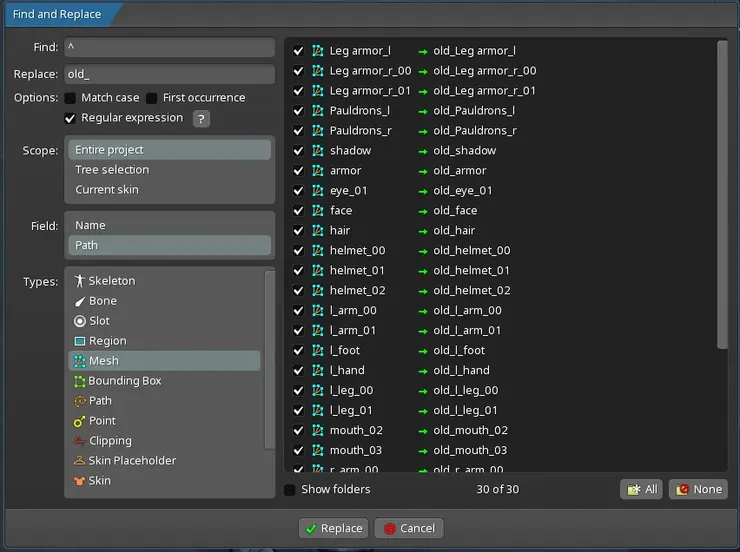The height and width of the screenshot is (552, 740).
Task: Click the Find input field
Action: [x=169, y=47]
